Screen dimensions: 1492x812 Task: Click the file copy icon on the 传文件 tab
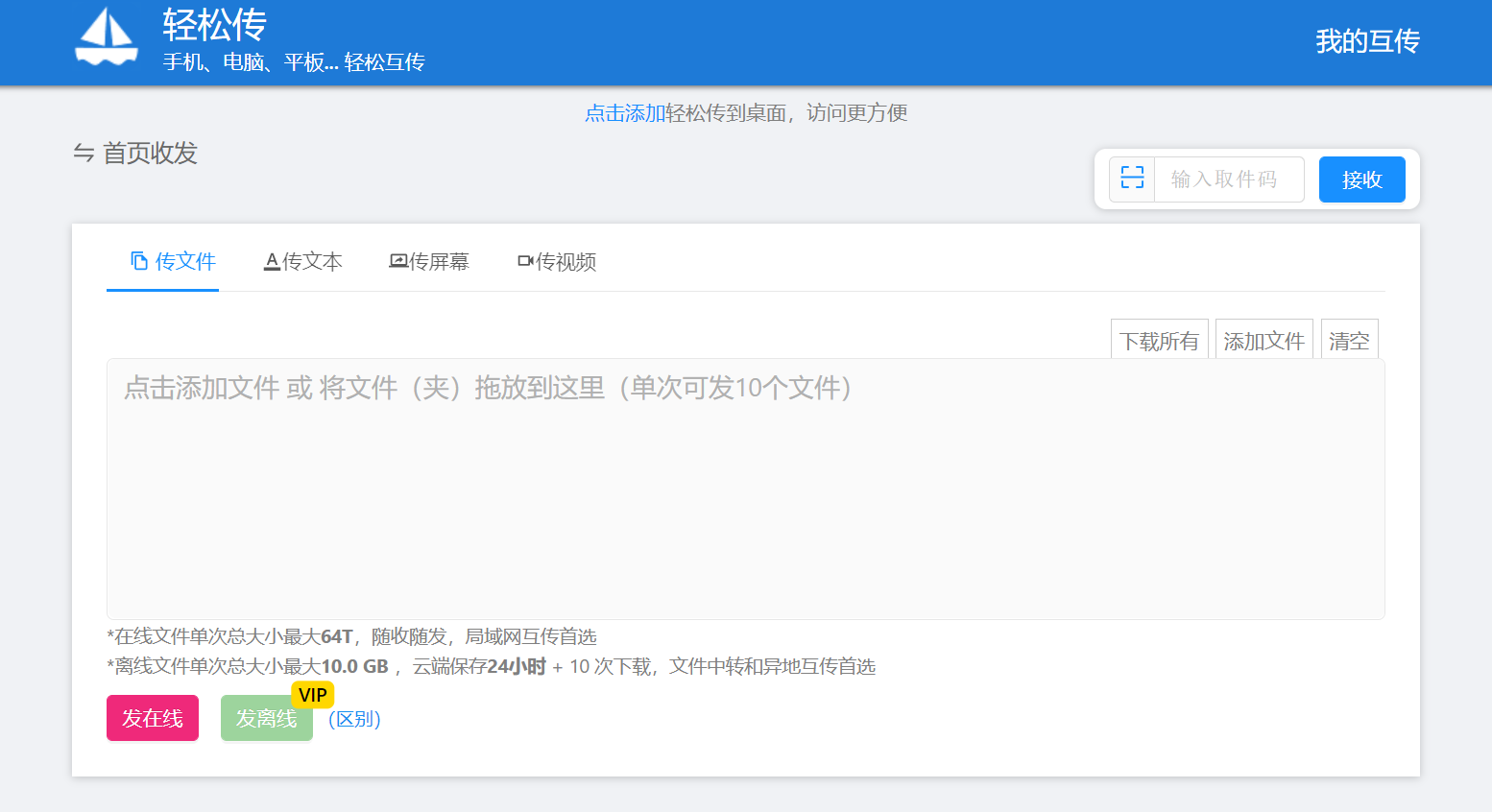[x=139, y=261]
